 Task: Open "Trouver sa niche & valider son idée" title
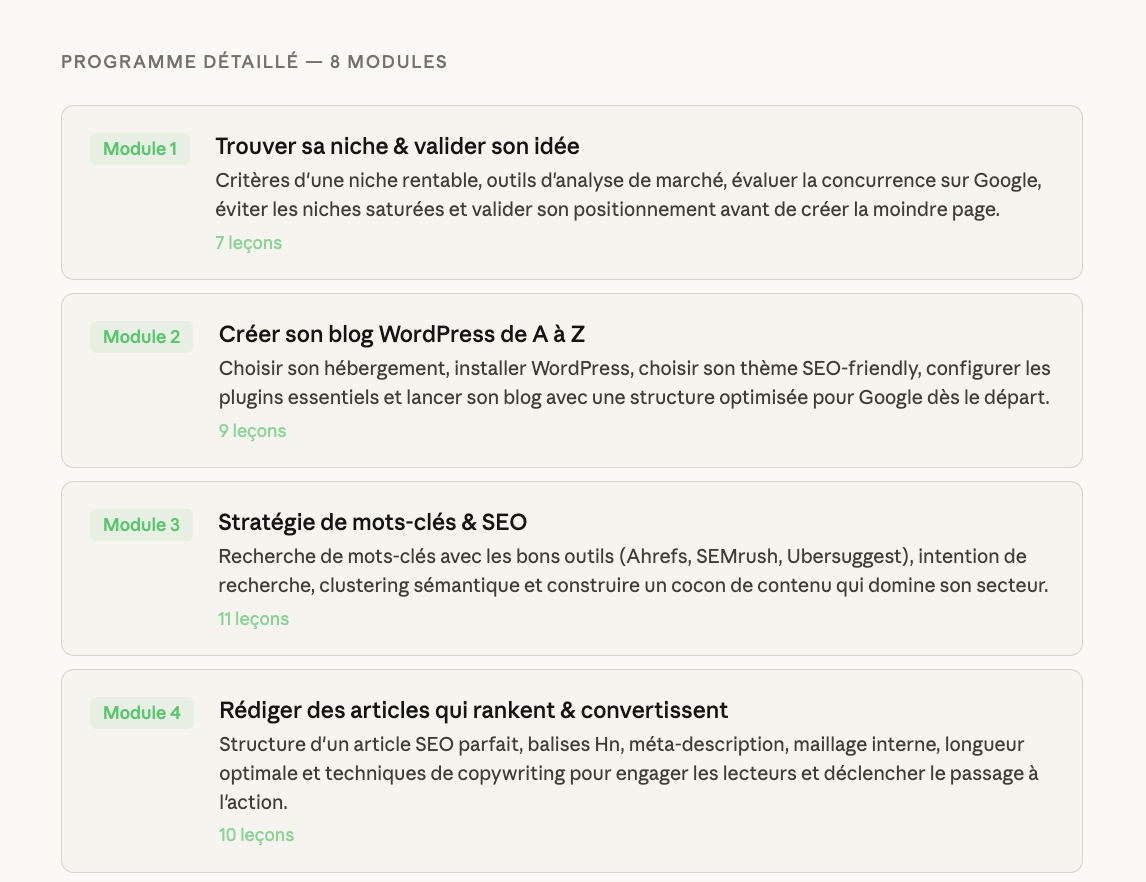click(397, 146)
